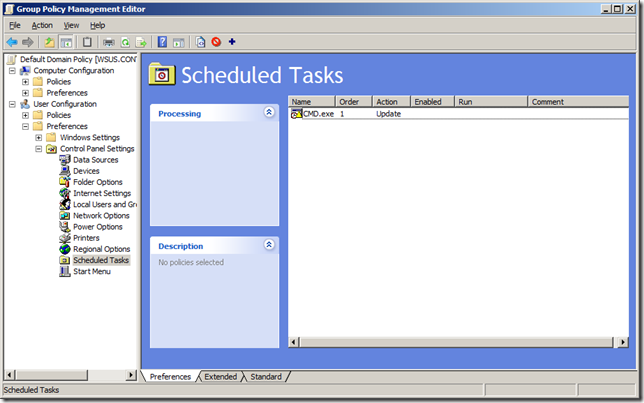Select the Regional Options label
The width and height of the screenshot is (644, 403).
coord(101,249)
